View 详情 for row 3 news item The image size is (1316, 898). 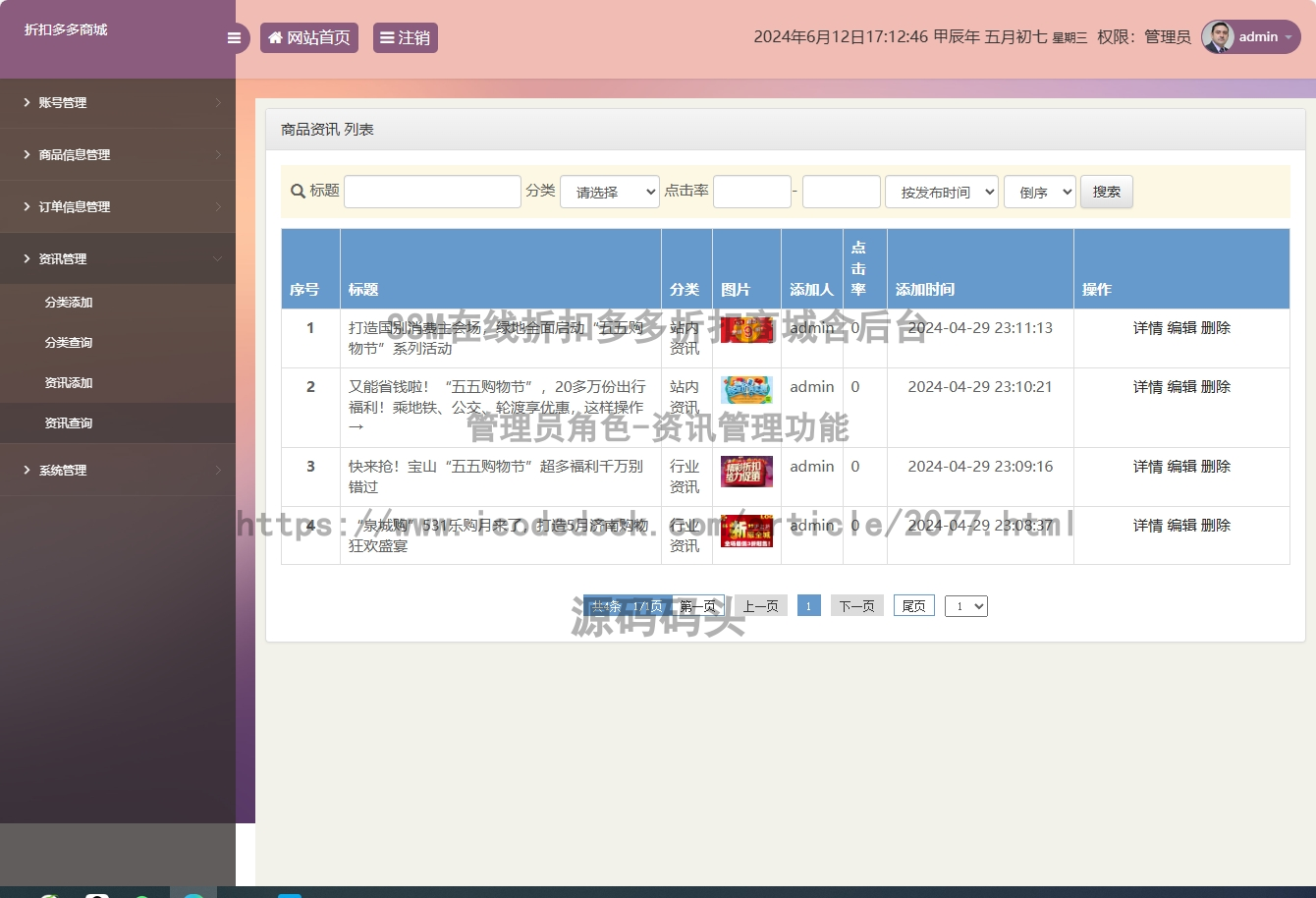[x=1148, y=467]
